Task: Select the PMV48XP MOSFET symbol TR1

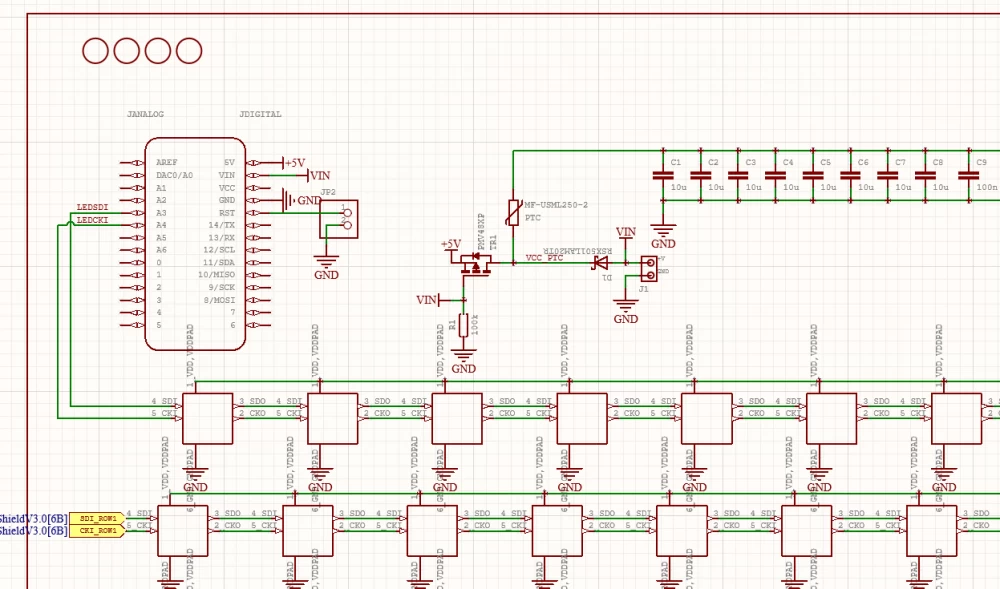Action: 474,264
